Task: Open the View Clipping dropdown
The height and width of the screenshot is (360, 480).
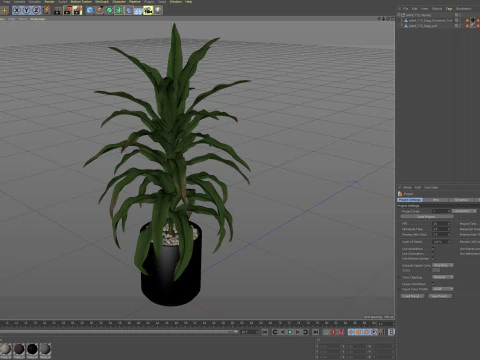Action: tap(443, 277)
